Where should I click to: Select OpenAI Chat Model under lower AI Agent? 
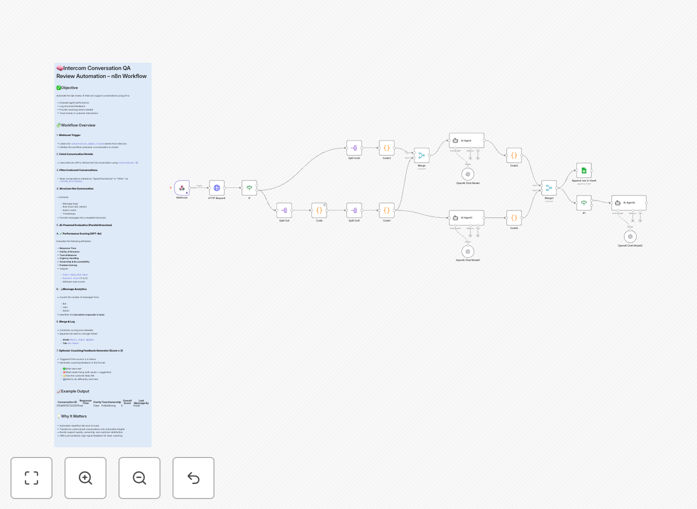467,251
